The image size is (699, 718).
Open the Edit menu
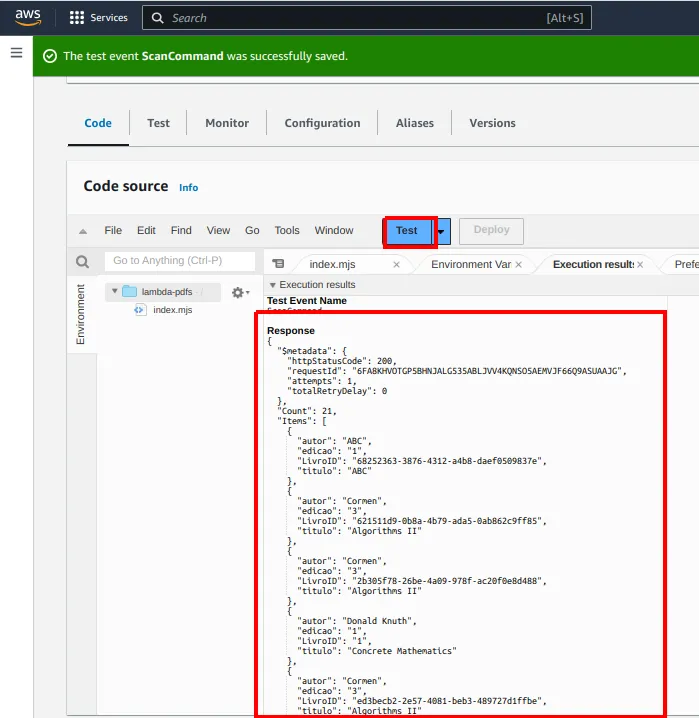[x=146, y=230]
